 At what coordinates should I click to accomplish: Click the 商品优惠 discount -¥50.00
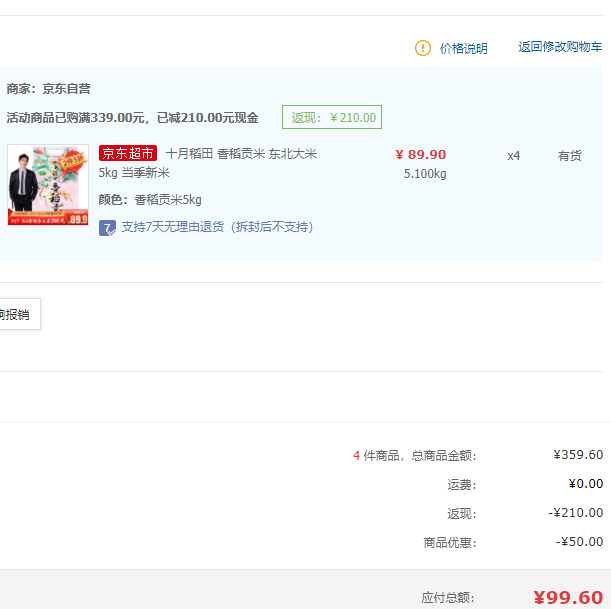coord(580,542)
